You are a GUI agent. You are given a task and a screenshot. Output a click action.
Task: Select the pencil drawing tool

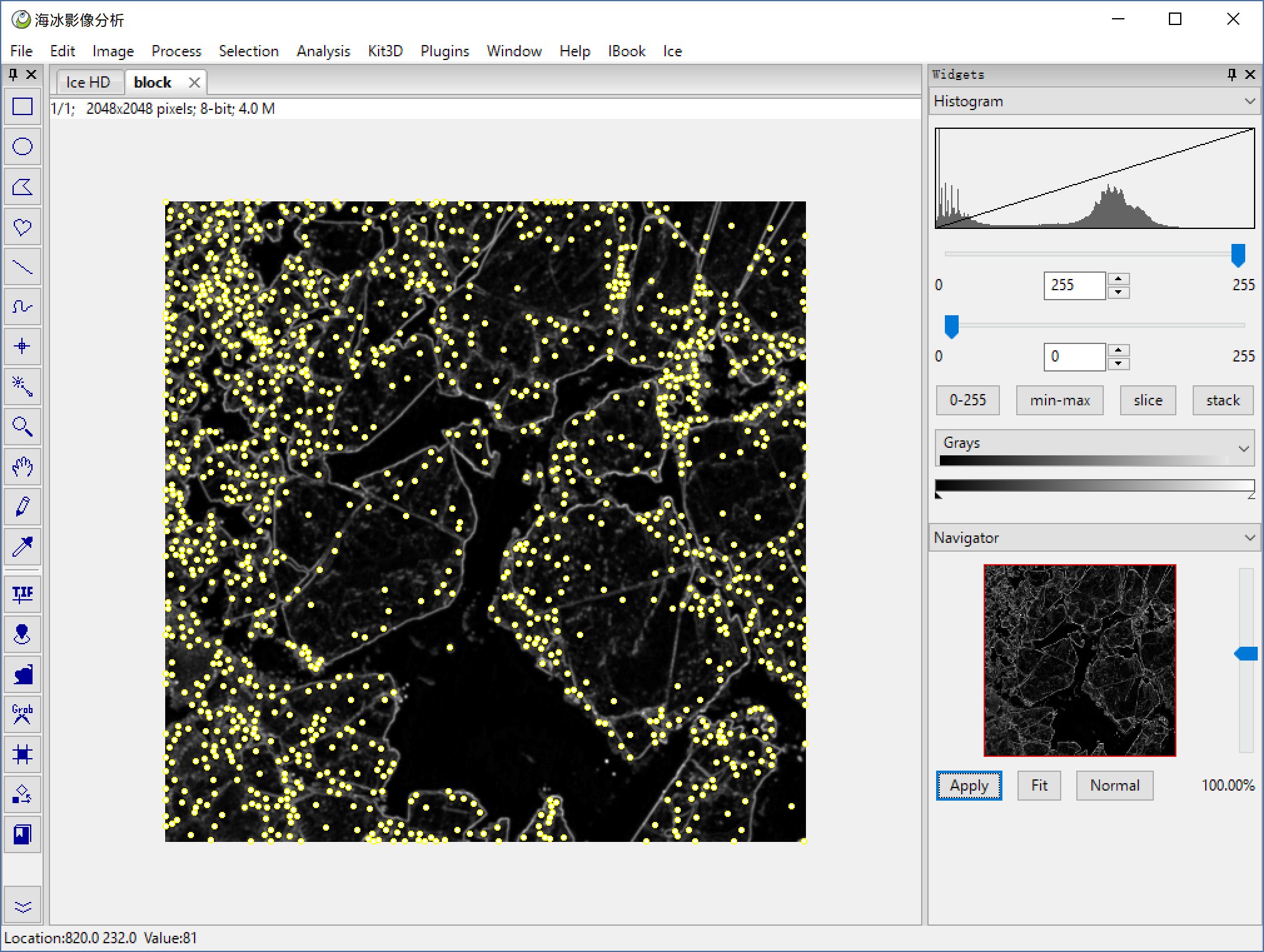(x=23, y=507)
